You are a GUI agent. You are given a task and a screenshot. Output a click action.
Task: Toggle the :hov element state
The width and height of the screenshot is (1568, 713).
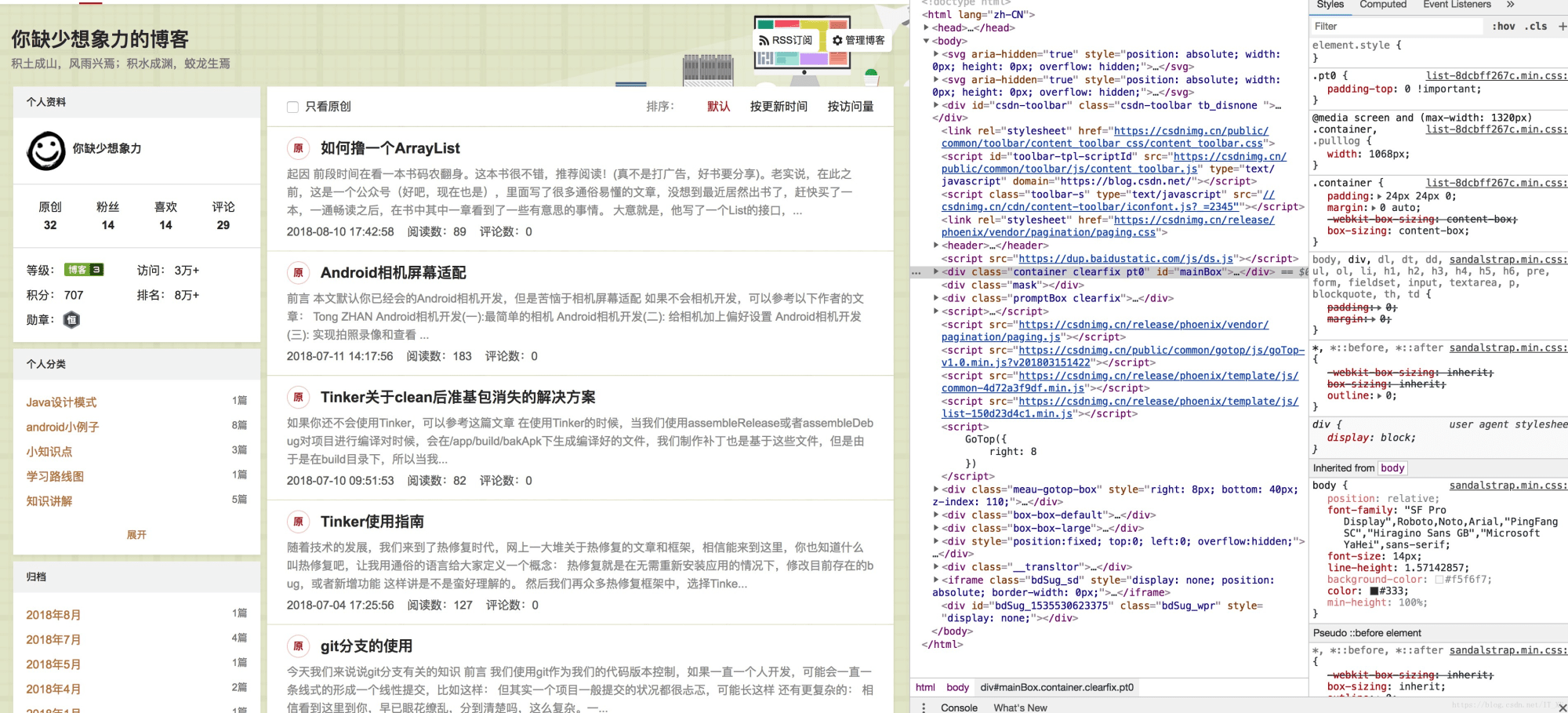click(x=1503, y=27)
